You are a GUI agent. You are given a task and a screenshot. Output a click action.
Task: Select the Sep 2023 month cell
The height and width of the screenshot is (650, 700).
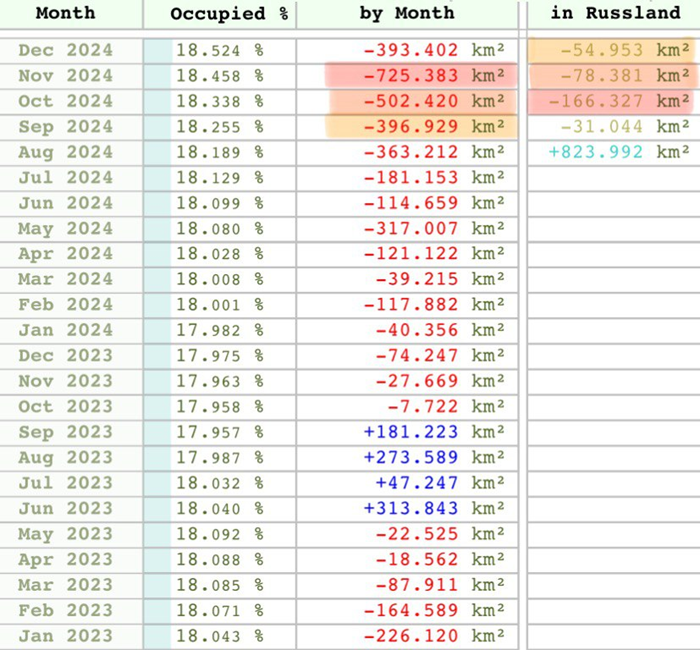[x=65, y=433]
